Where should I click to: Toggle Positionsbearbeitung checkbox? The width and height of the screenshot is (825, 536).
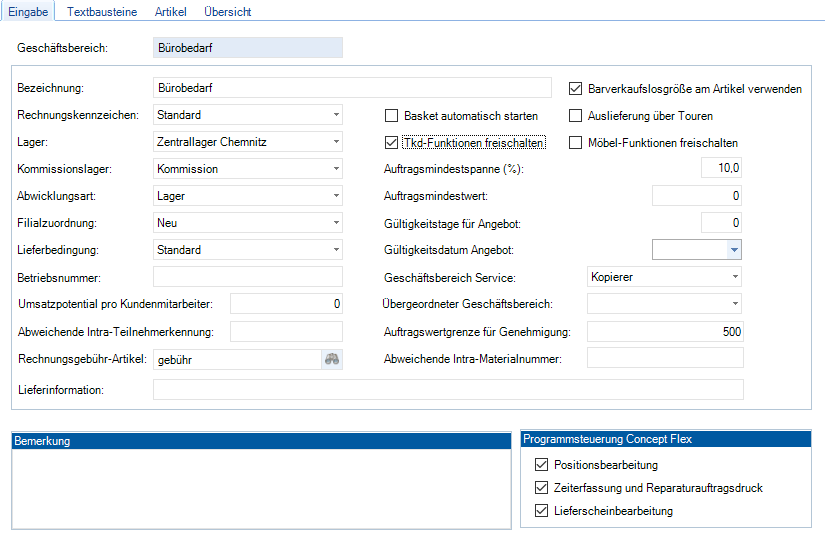(x=542, y=465)
